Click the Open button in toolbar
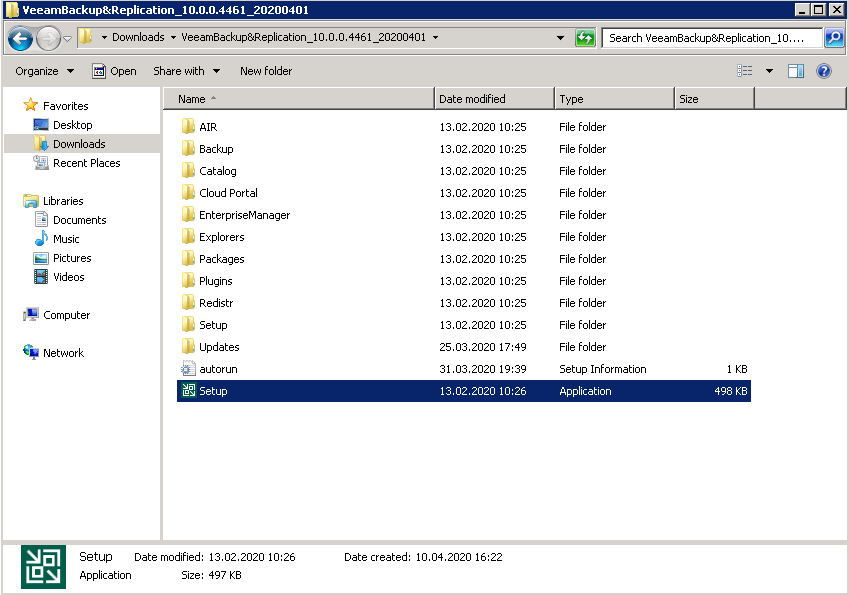849x595 pixels. tap(114, 71)
